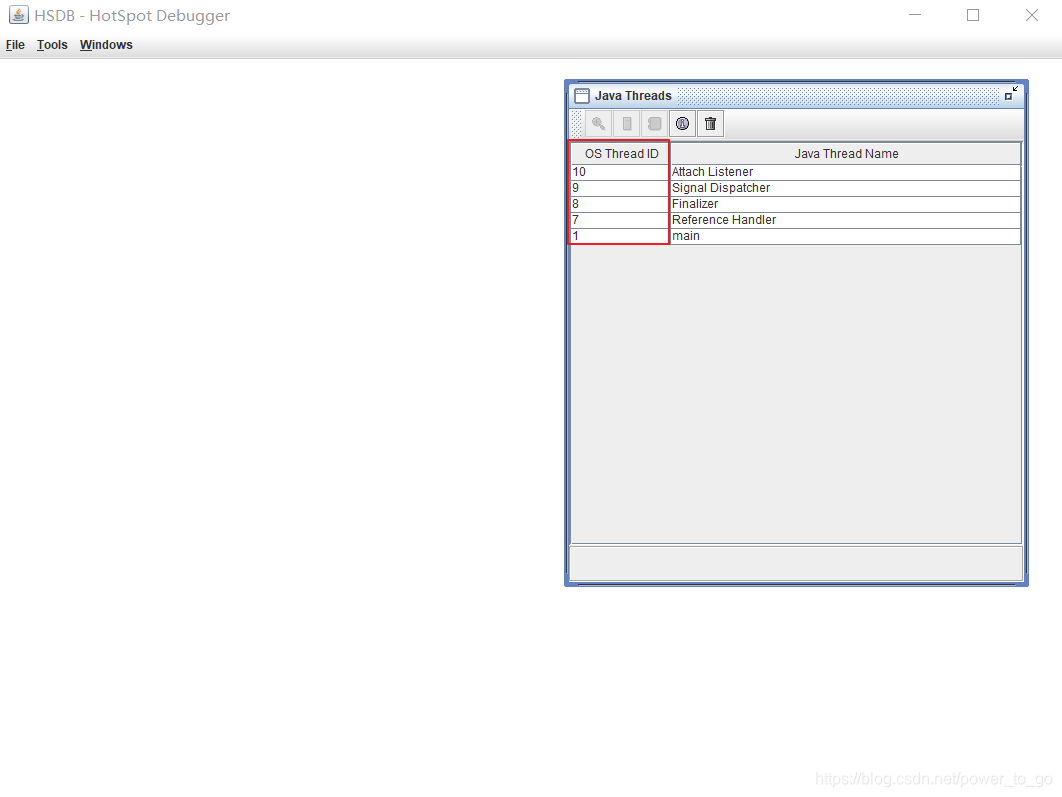1062x797 pixels.
Task: Select the Attach Listener thread row
Action: pyautogui.click(x=796, y=172)
